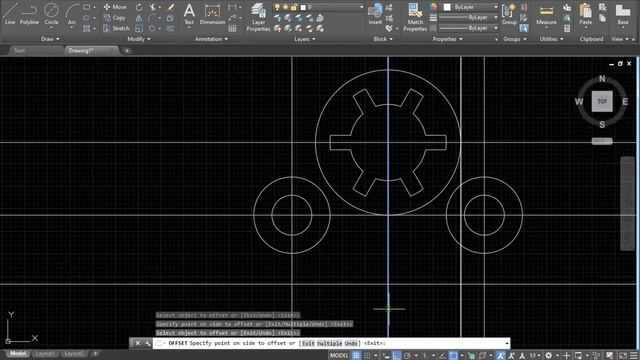Expand the Modify panel

pos(139,39)
